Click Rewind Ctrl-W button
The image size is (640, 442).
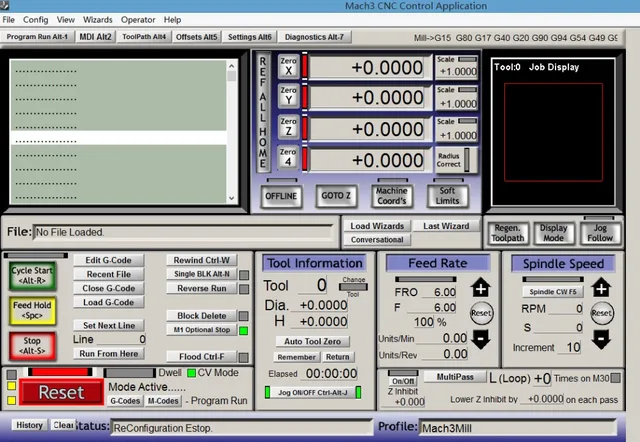pyautogui.click(x=202, y=260)
